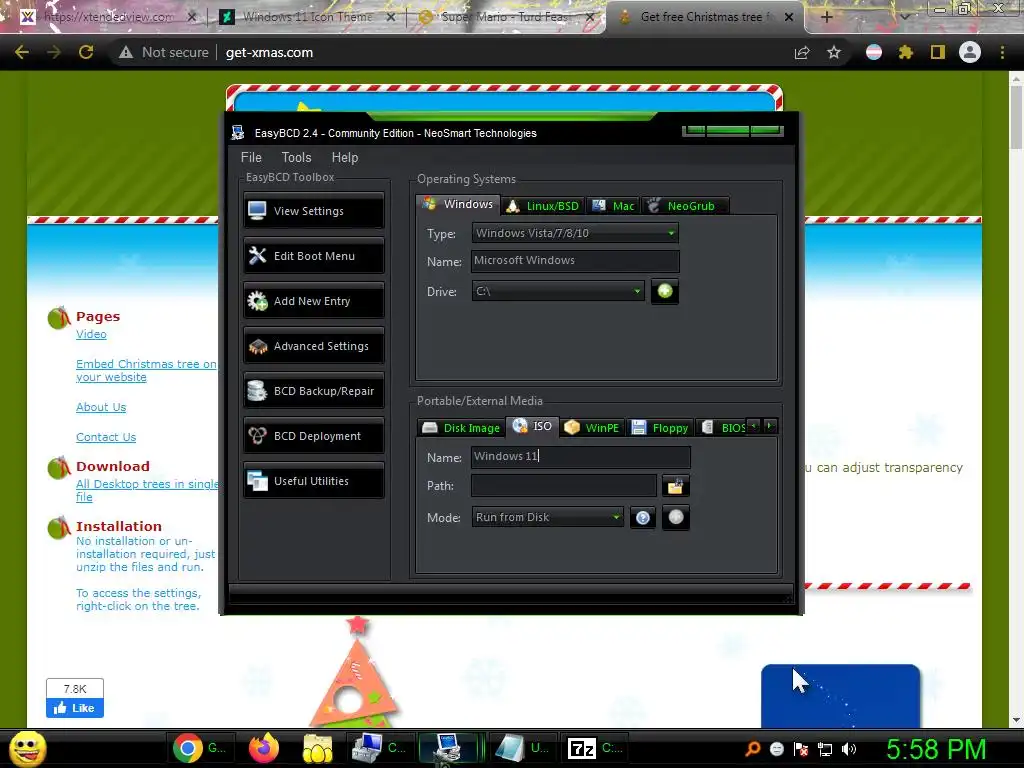Click the Facebook Like button

[74, 708]
